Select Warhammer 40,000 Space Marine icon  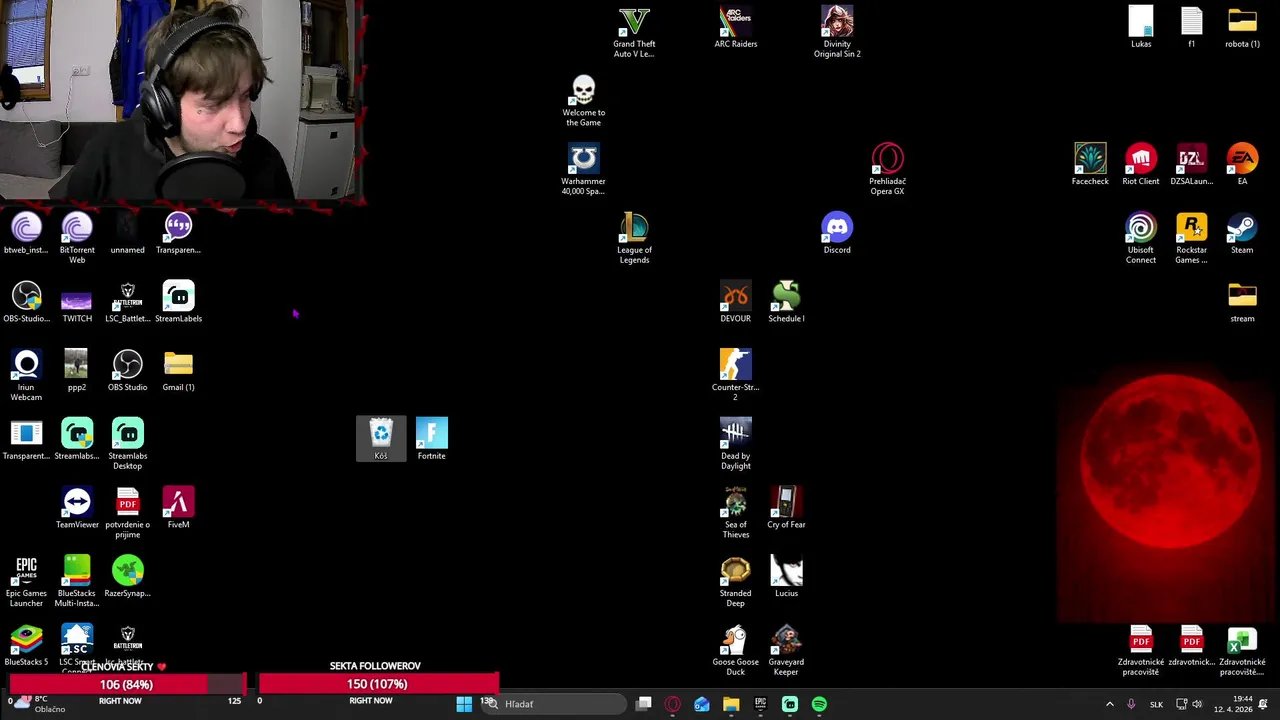coord(583,170)
